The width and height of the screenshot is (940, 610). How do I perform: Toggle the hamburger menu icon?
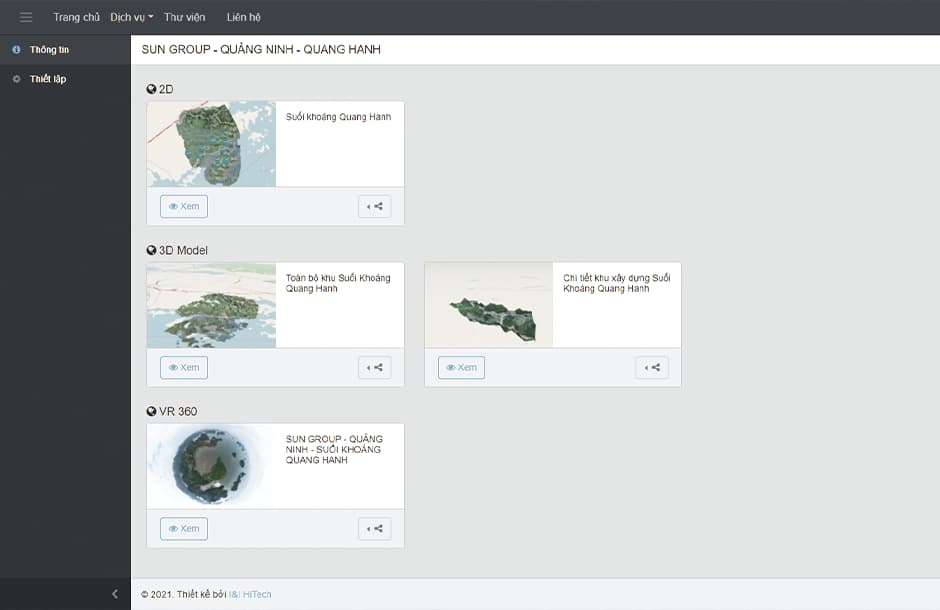pos(26,17)
